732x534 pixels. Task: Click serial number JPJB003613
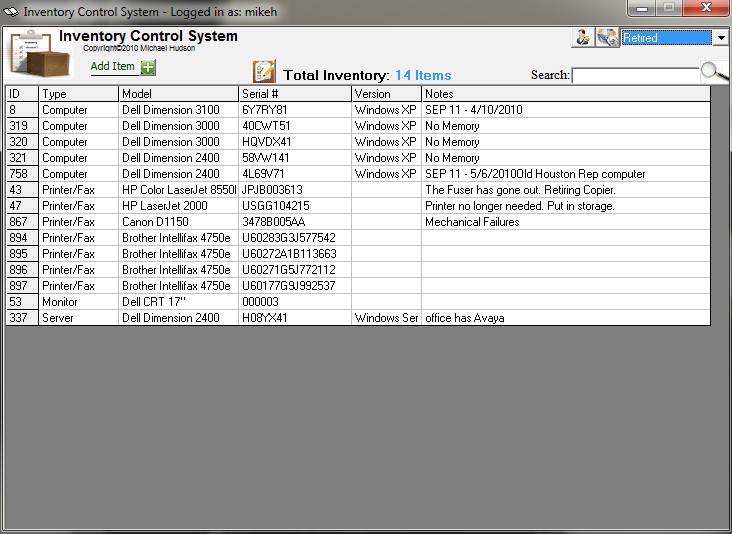[x=295, y=190]
